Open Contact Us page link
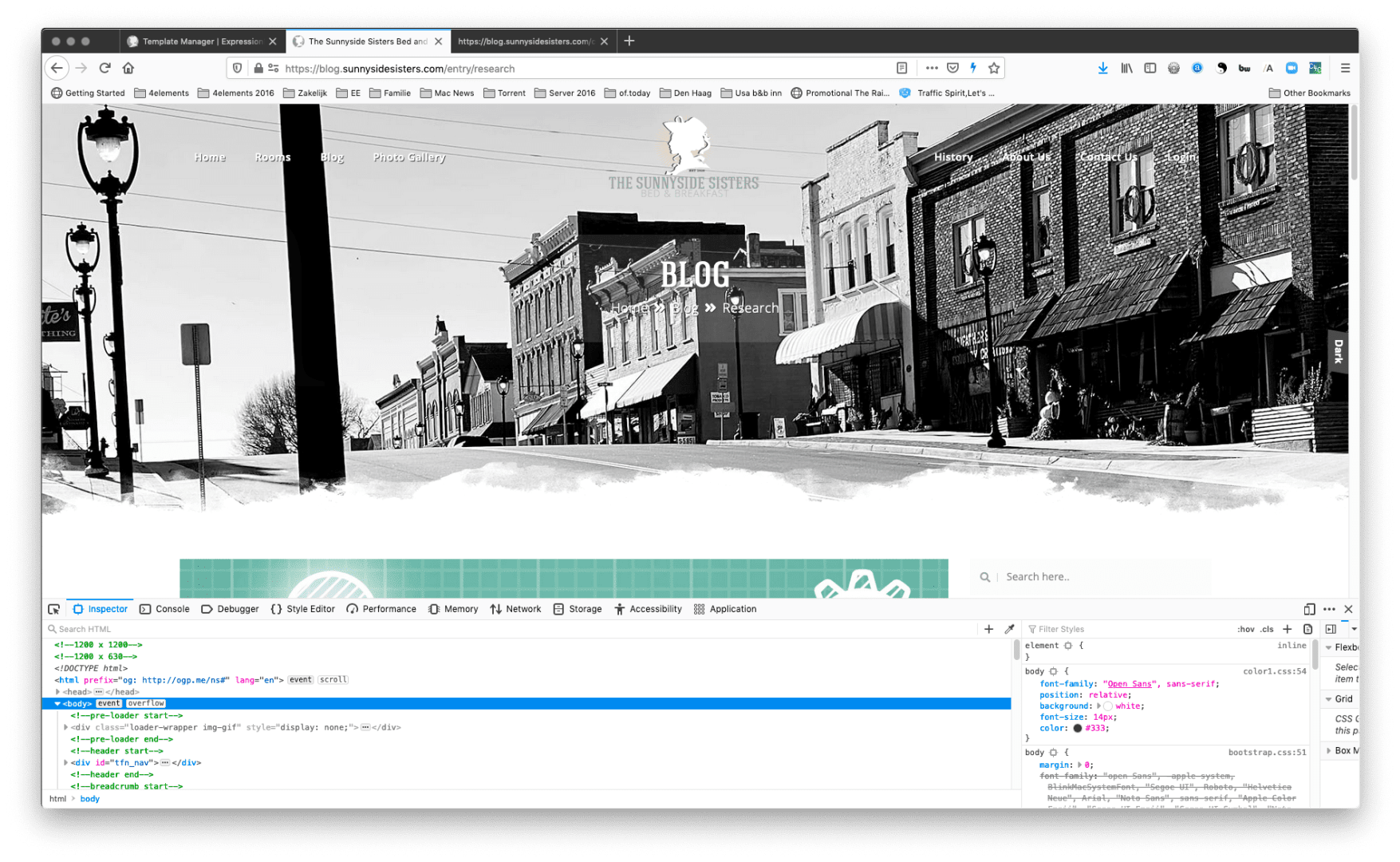The width and height of the screenshot is (1400, 862). pyautogui.click(x=1109, y=157)
